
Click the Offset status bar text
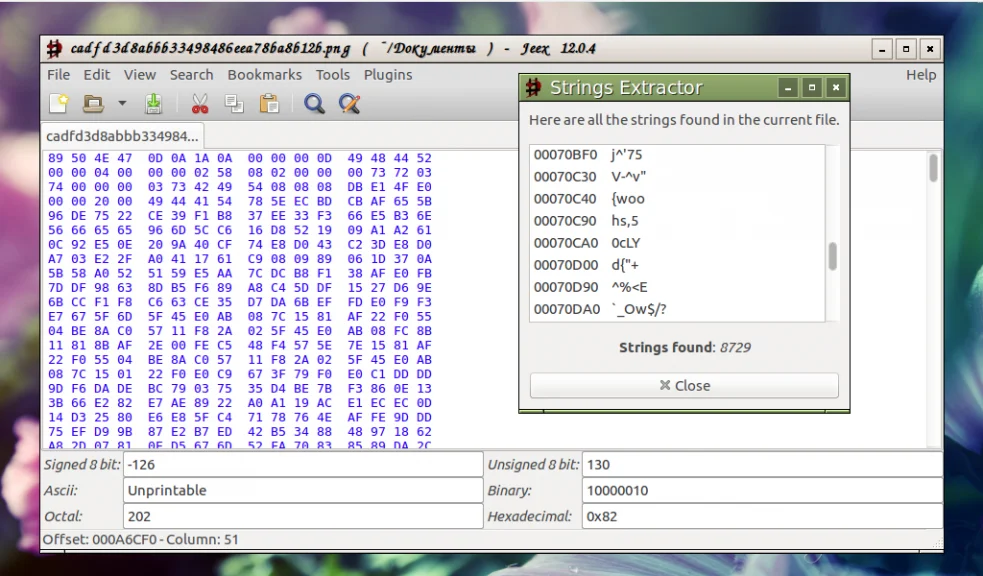point(140,539)
